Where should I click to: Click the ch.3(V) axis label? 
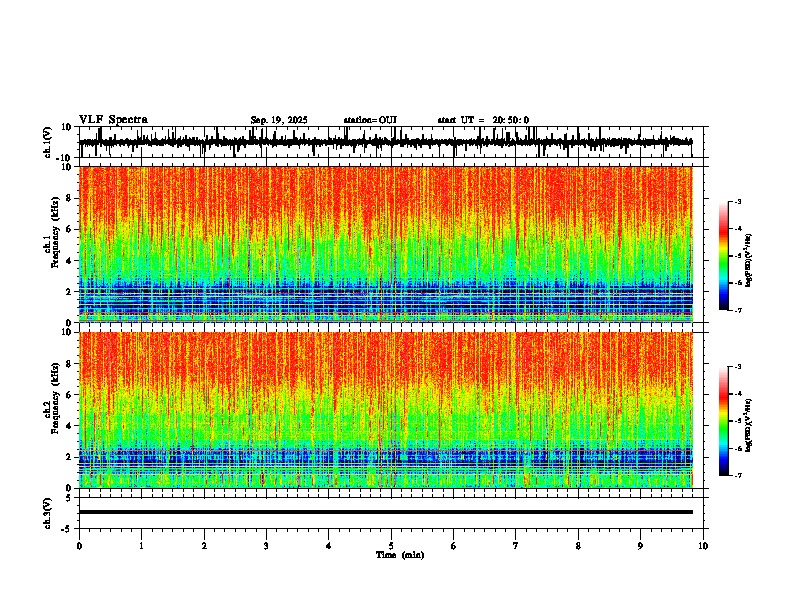pos(48,513)
